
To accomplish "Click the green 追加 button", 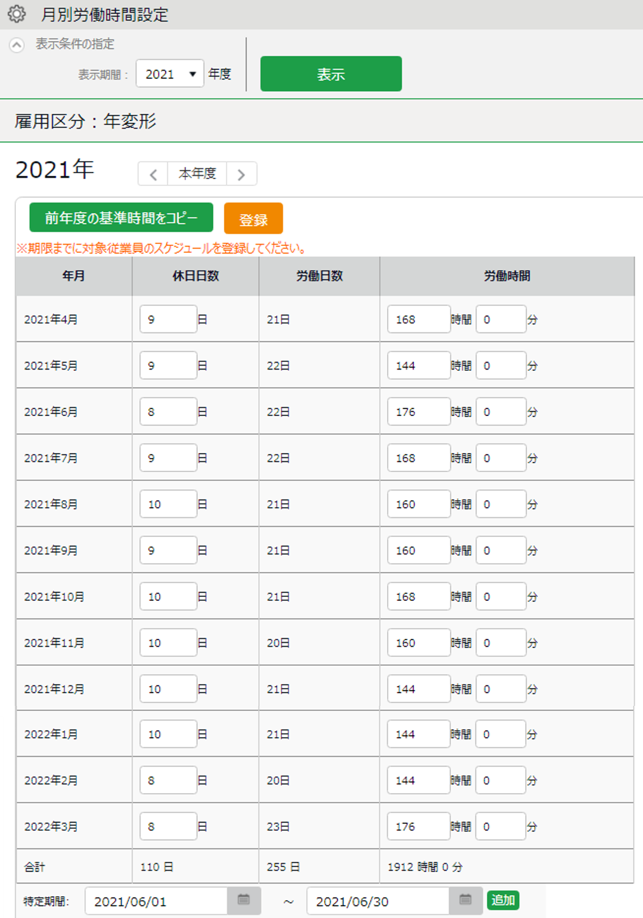I will [503, 901].
